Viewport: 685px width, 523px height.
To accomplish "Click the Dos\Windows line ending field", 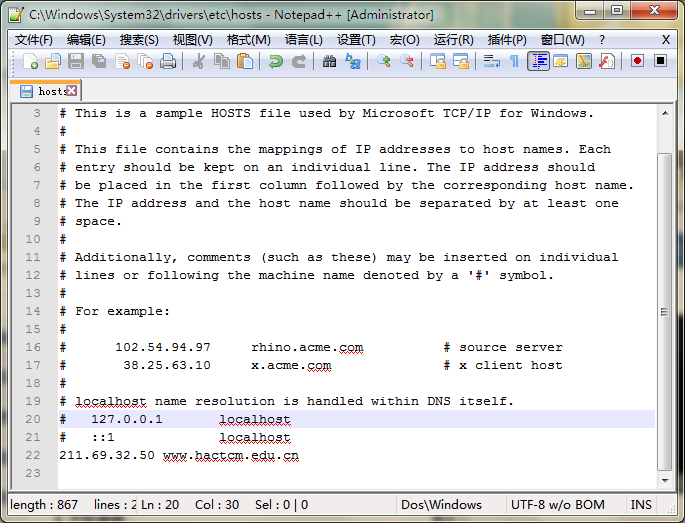I will 441,505.
